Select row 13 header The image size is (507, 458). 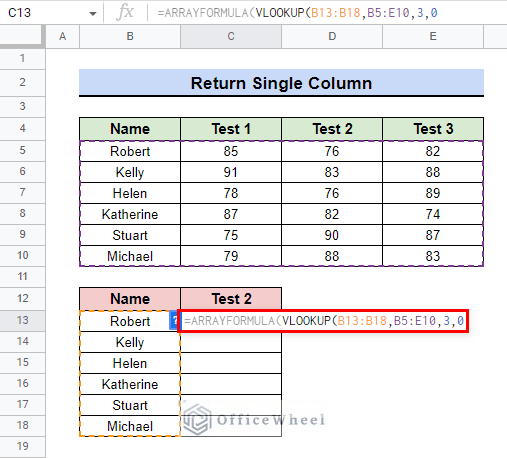(x=22, y=321)
